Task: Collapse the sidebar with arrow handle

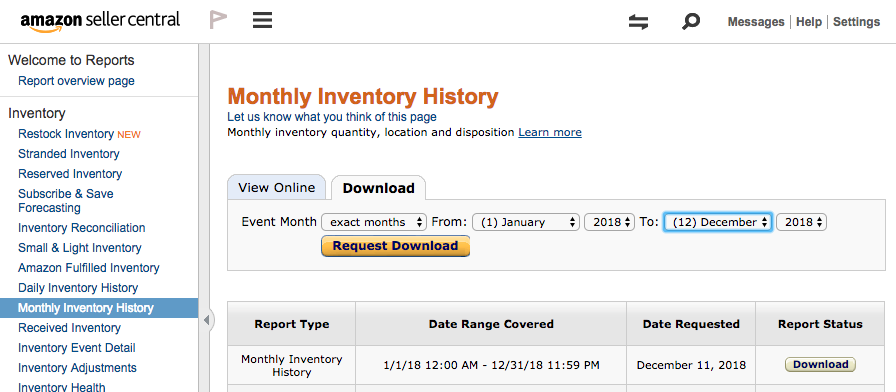Action: point(207,321)
